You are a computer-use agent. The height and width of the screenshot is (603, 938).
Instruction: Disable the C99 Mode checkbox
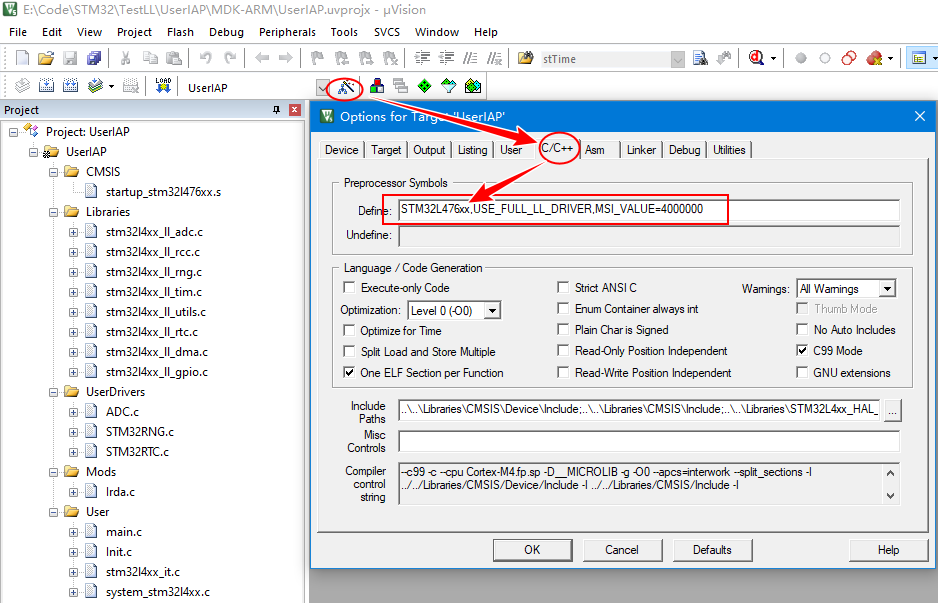(802, 351)
